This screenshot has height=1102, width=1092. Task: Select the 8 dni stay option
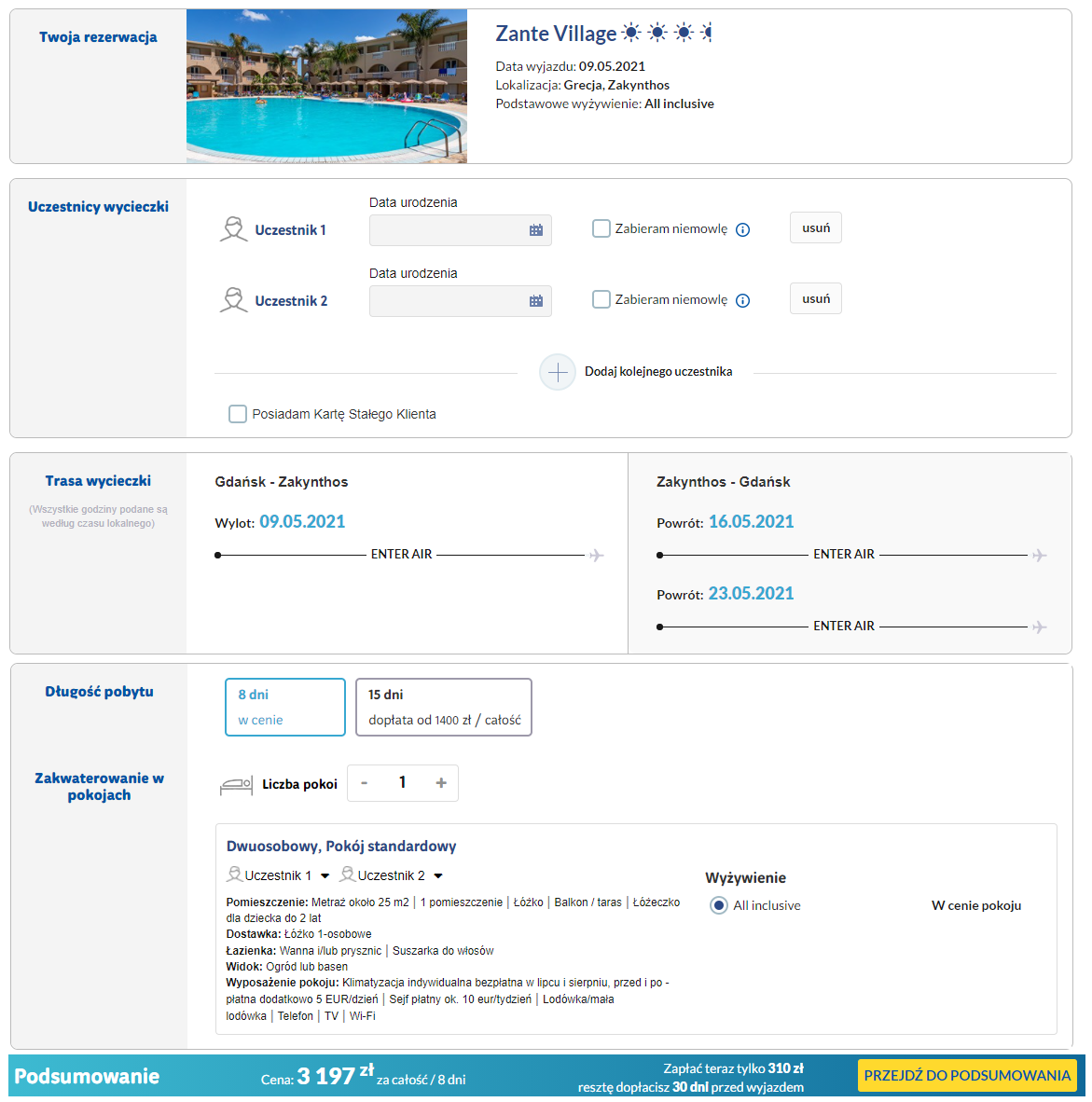[x=285, y=707]
